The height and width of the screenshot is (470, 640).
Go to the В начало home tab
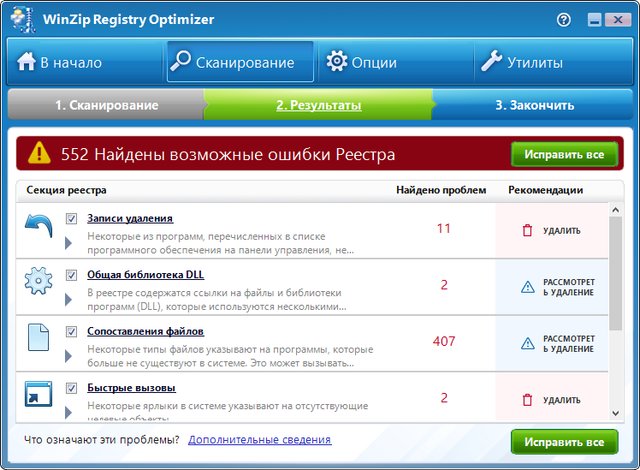click(x=61, y=62)
